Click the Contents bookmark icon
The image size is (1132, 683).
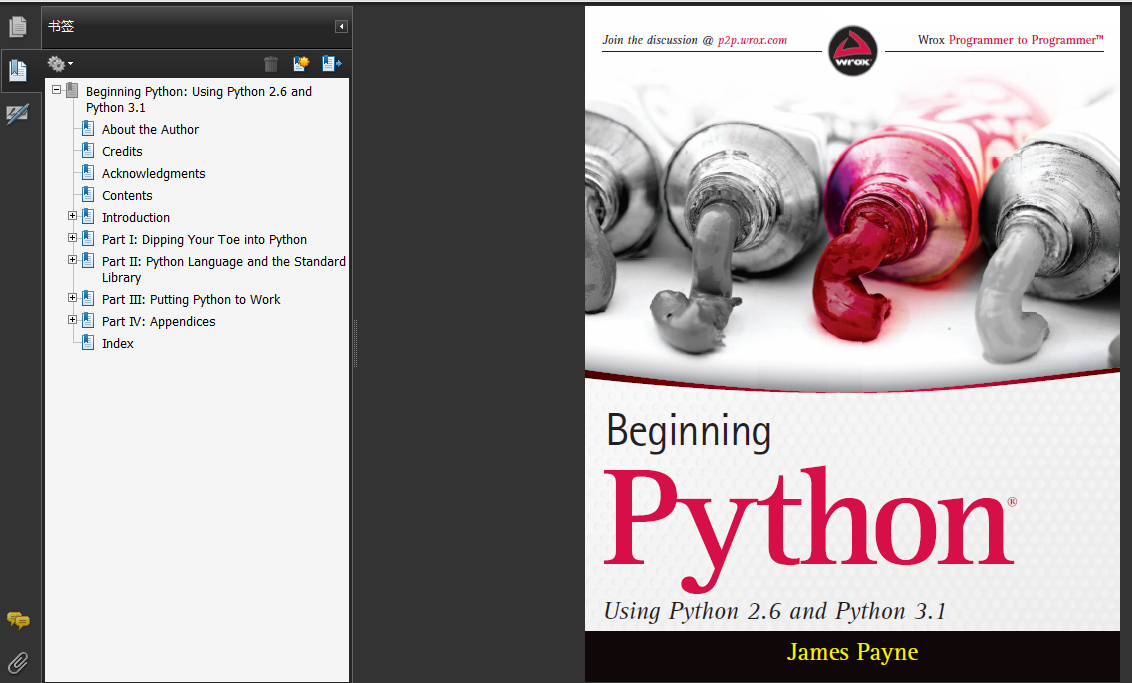(x=88, y=195)
